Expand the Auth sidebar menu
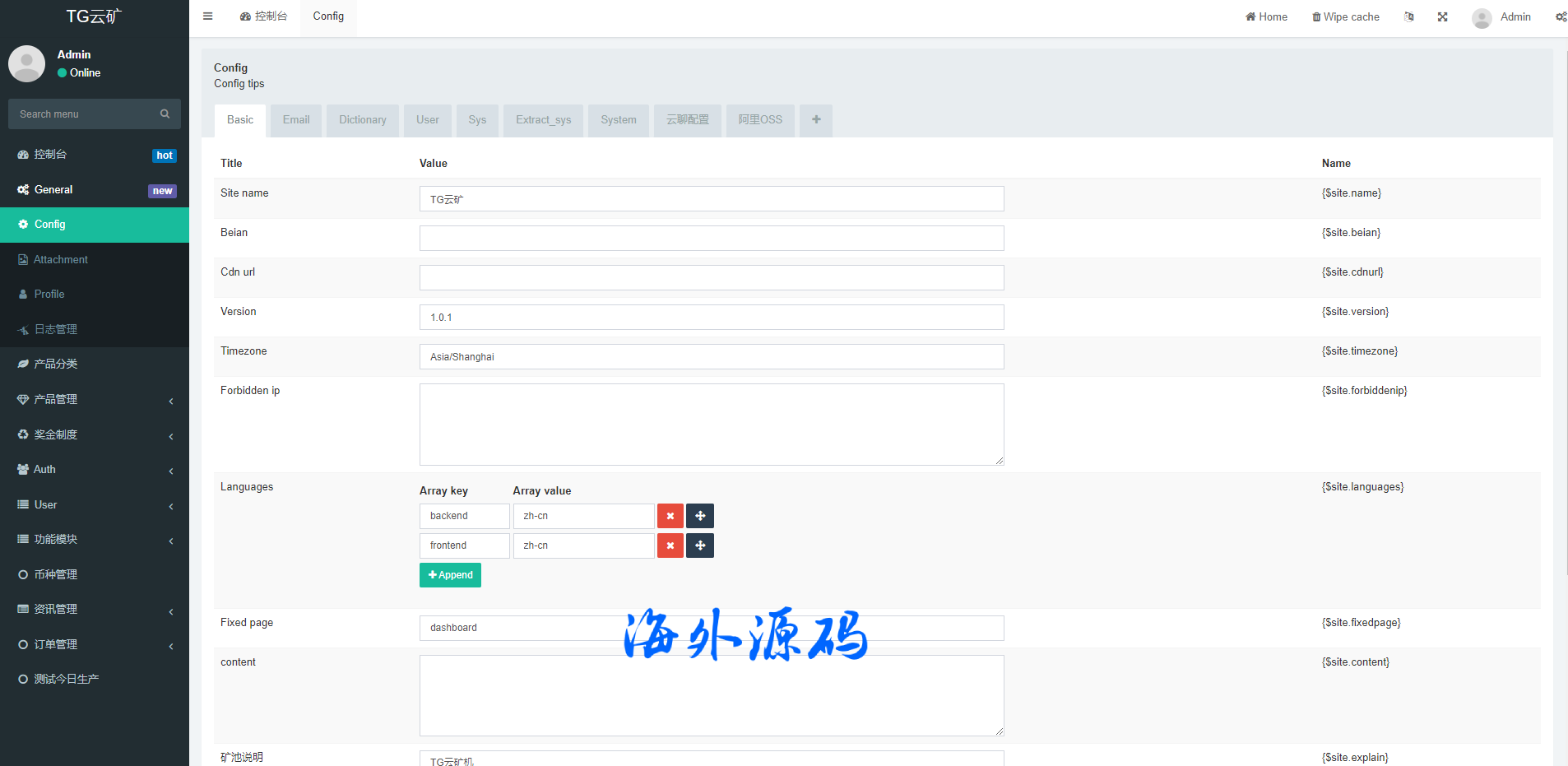This screenshot has width=1568, height=766. [x=95, y=470]
